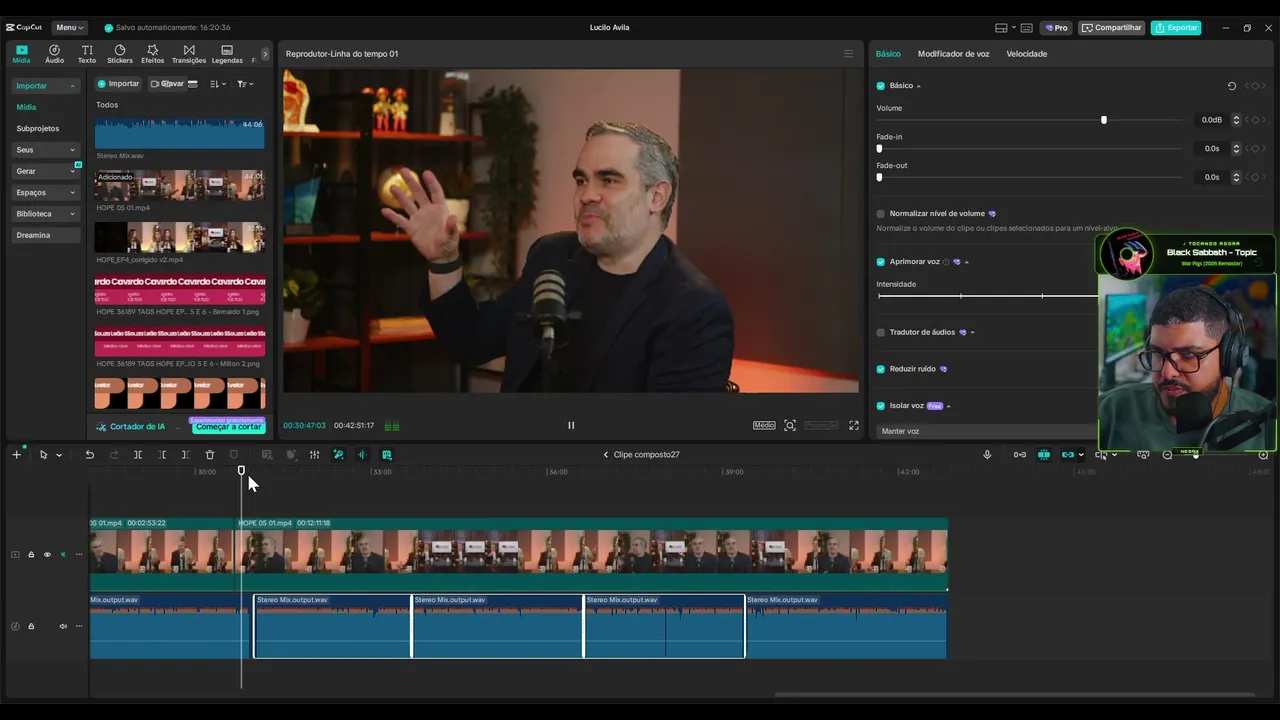This screenshot has height=720, width=1280.
Task: Toggle visibility of the video track
Action: 47,554
